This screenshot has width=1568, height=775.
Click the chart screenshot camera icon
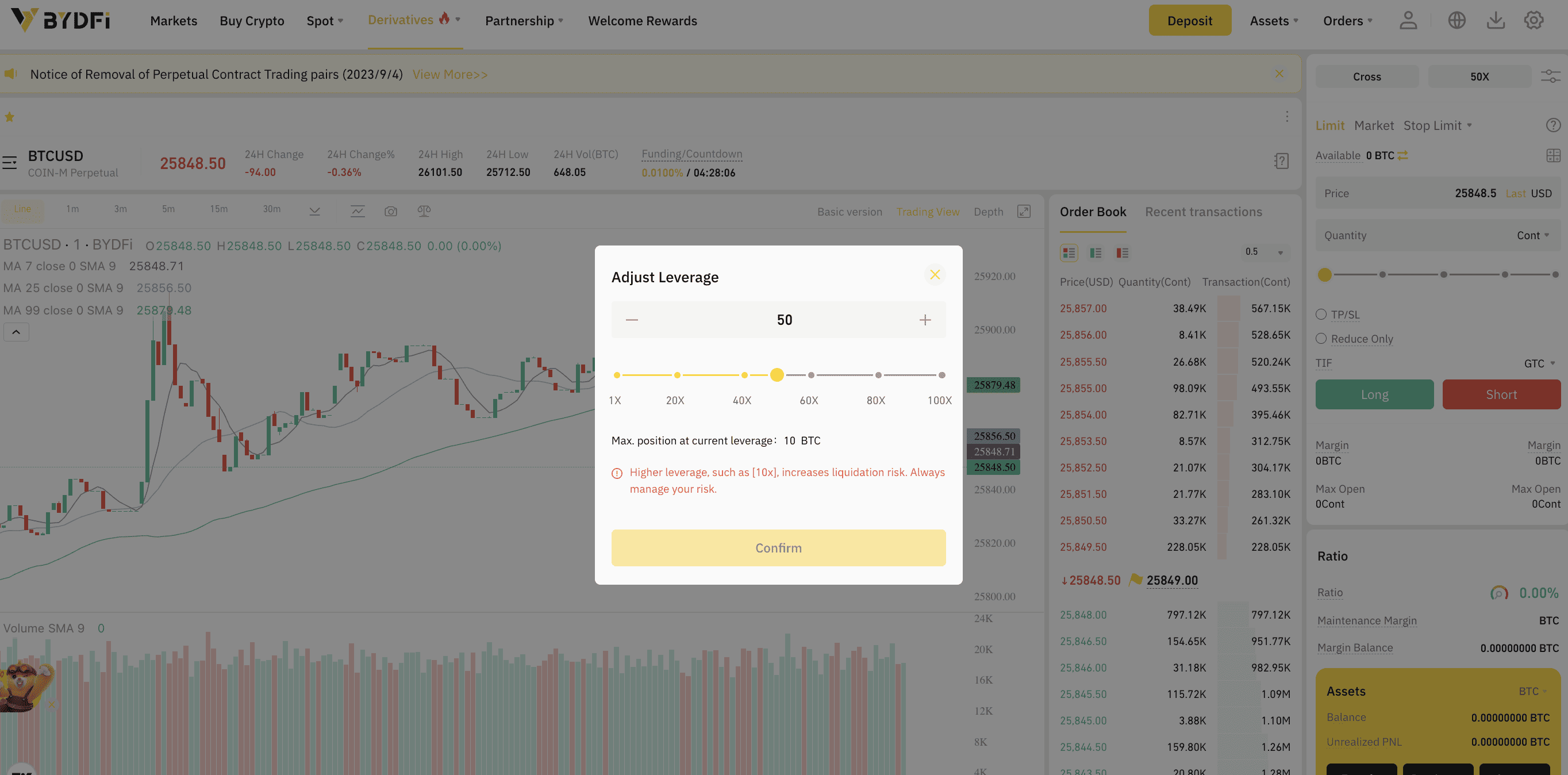[x=391, y=211]
